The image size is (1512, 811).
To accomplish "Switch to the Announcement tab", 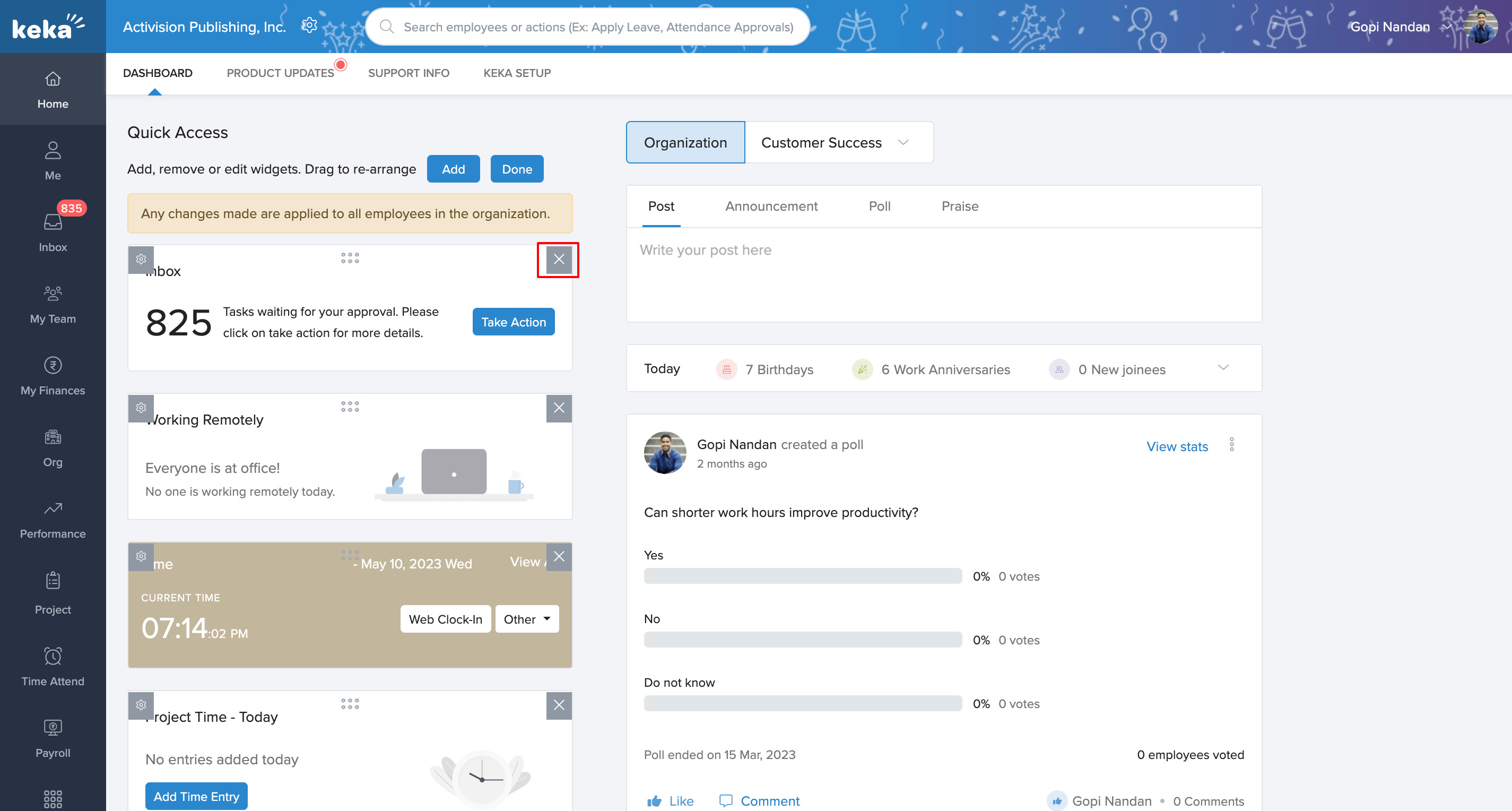I will click(x=771, y=206).
